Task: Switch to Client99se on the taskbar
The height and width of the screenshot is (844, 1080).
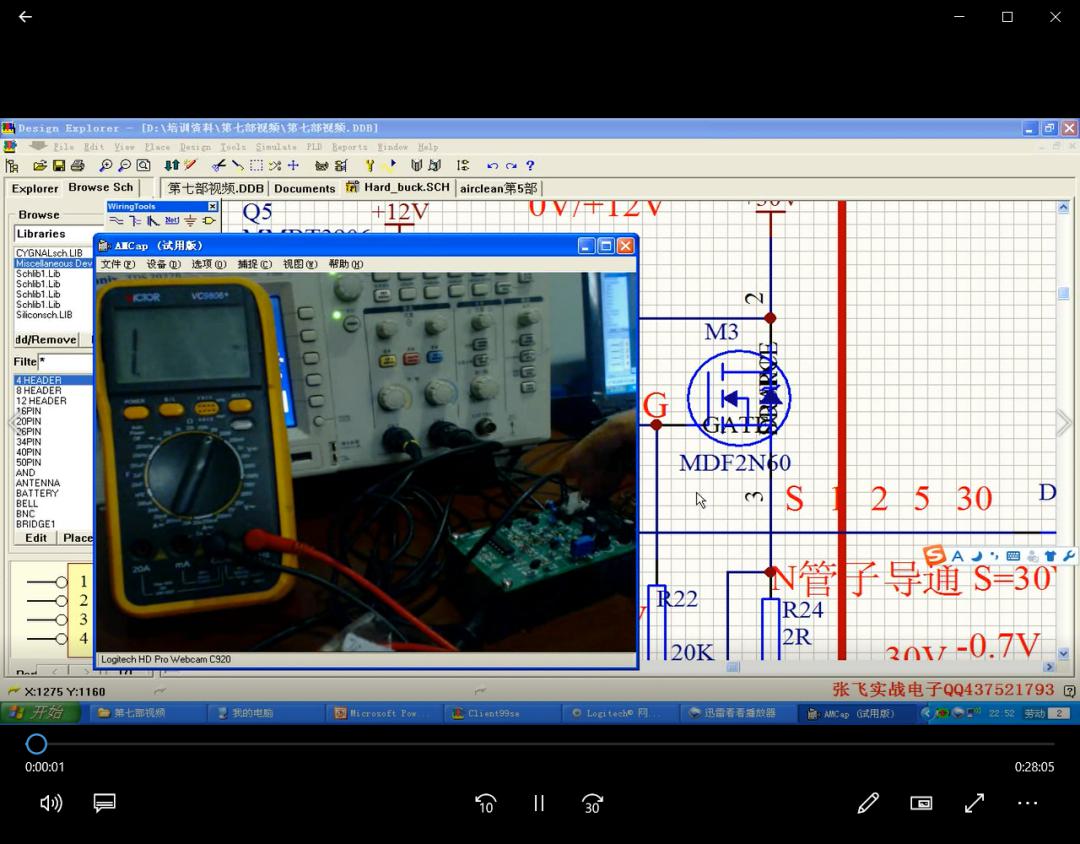Action: pos(502,713)
